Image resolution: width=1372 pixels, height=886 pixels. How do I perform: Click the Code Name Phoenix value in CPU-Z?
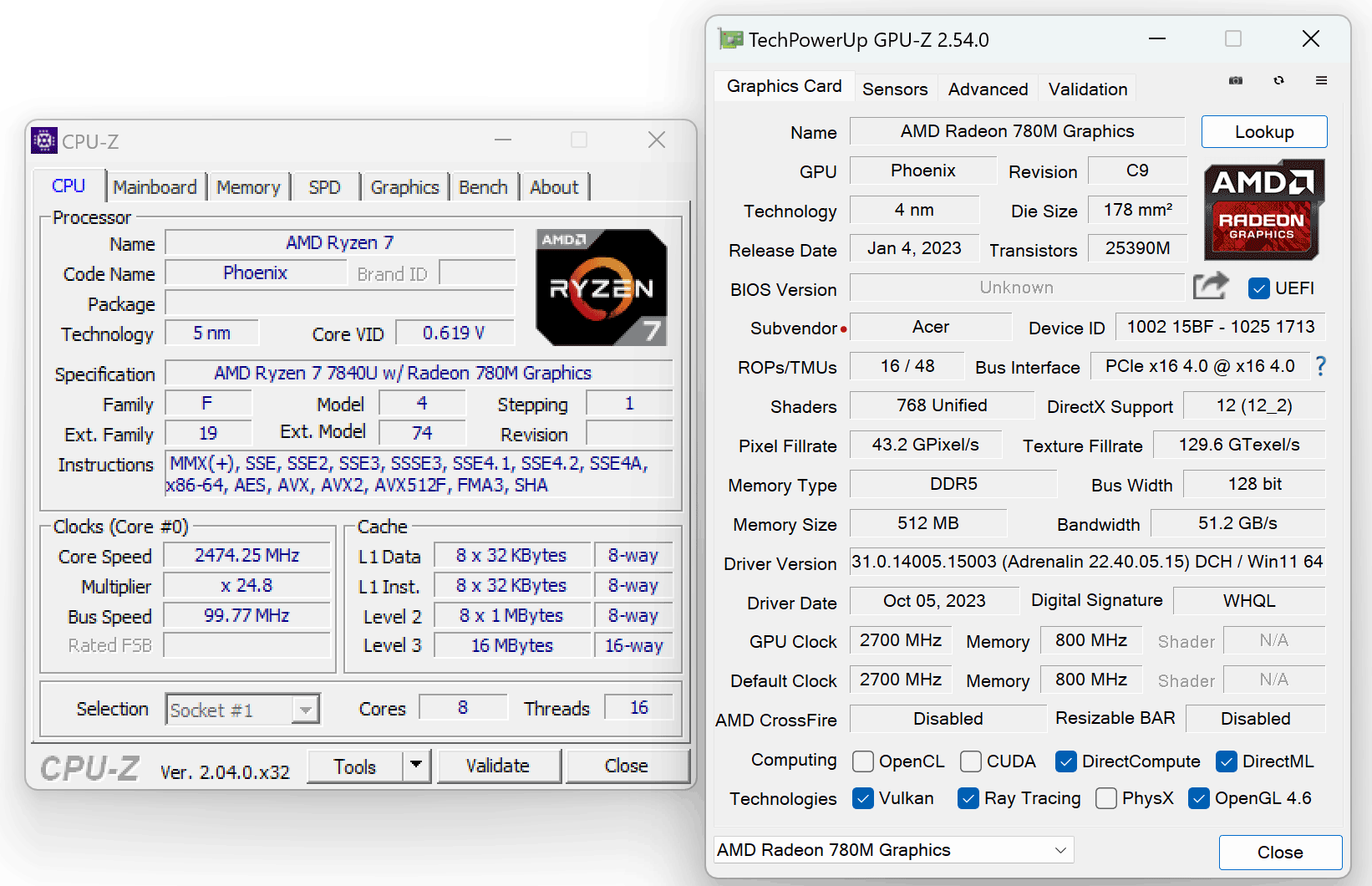pyautogui.click(x=256, y=272)
